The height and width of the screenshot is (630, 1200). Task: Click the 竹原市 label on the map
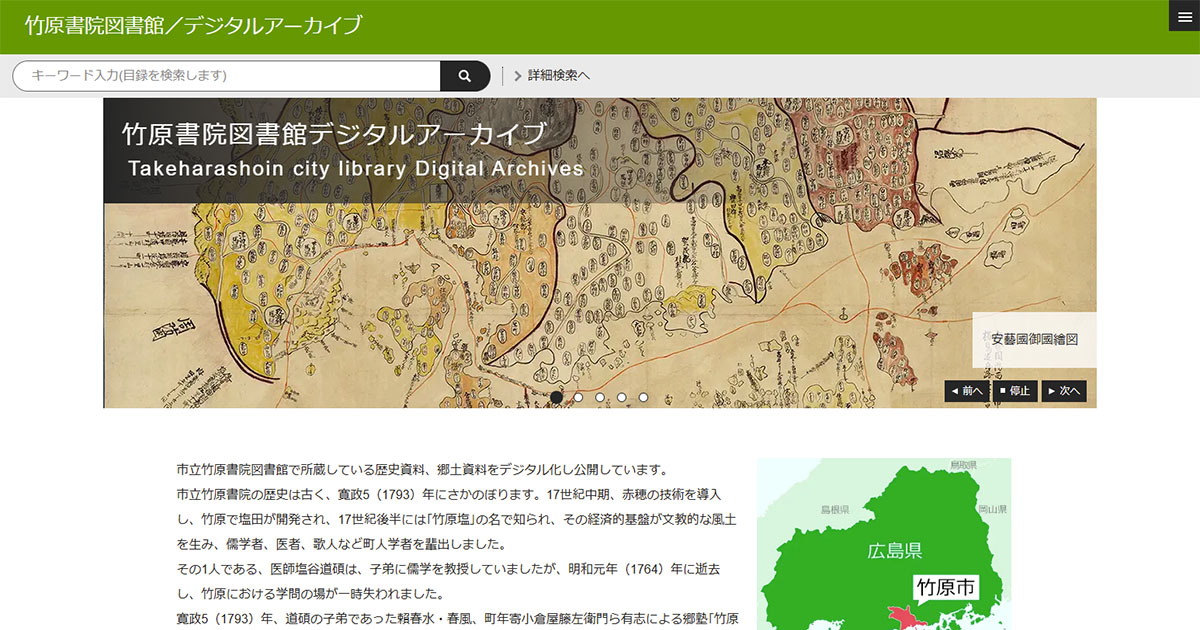pyautogui.click(x=946, y=588)
